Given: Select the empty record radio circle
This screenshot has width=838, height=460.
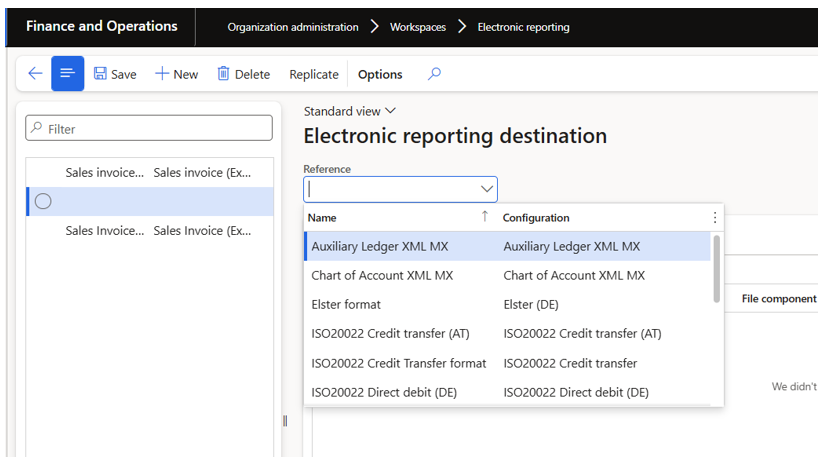Looking at the screenshot, I should pos(43,201).
